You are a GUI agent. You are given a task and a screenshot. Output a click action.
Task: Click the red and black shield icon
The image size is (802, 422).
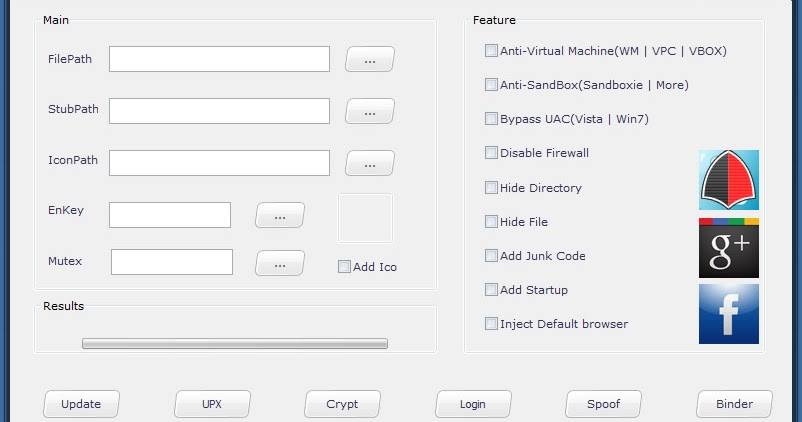(x=729, y=180)
